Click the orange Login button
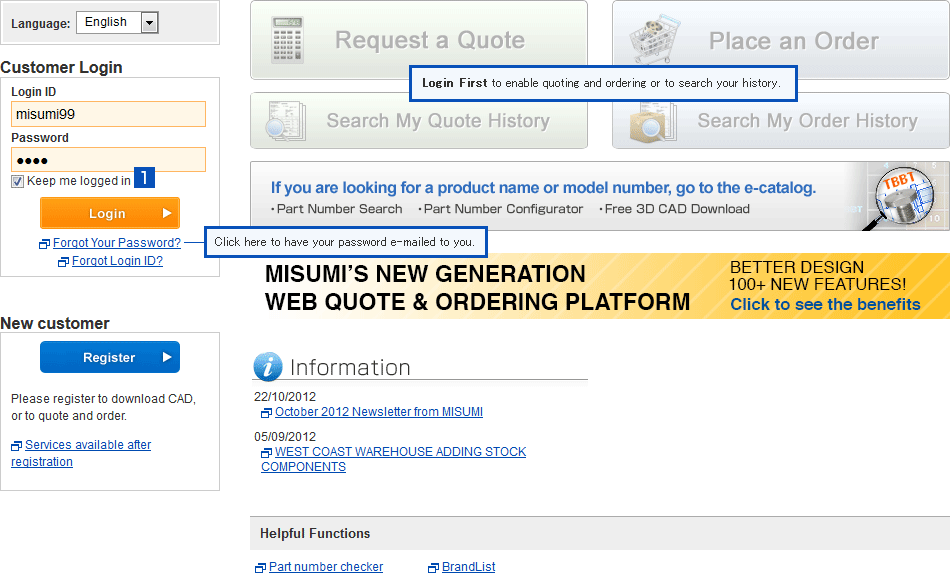The height and width of the screenshot is (575, 950). pos(110,213)
